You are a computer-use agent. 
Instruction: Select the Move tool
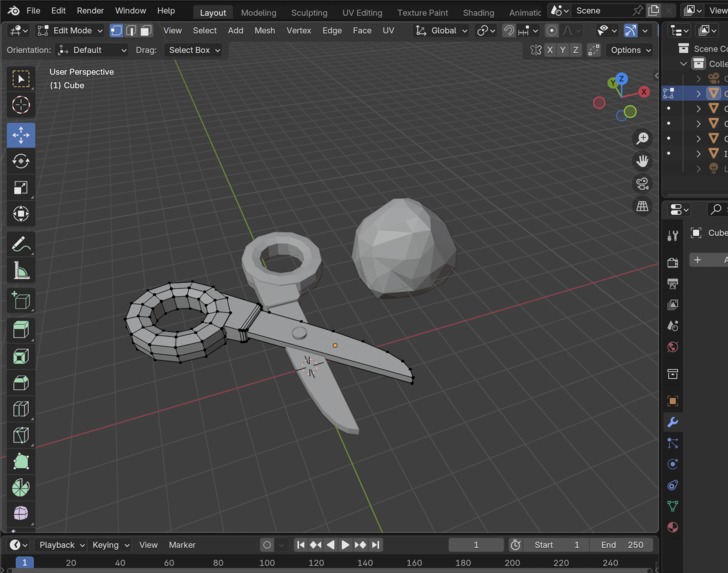(x=20, y=135)
